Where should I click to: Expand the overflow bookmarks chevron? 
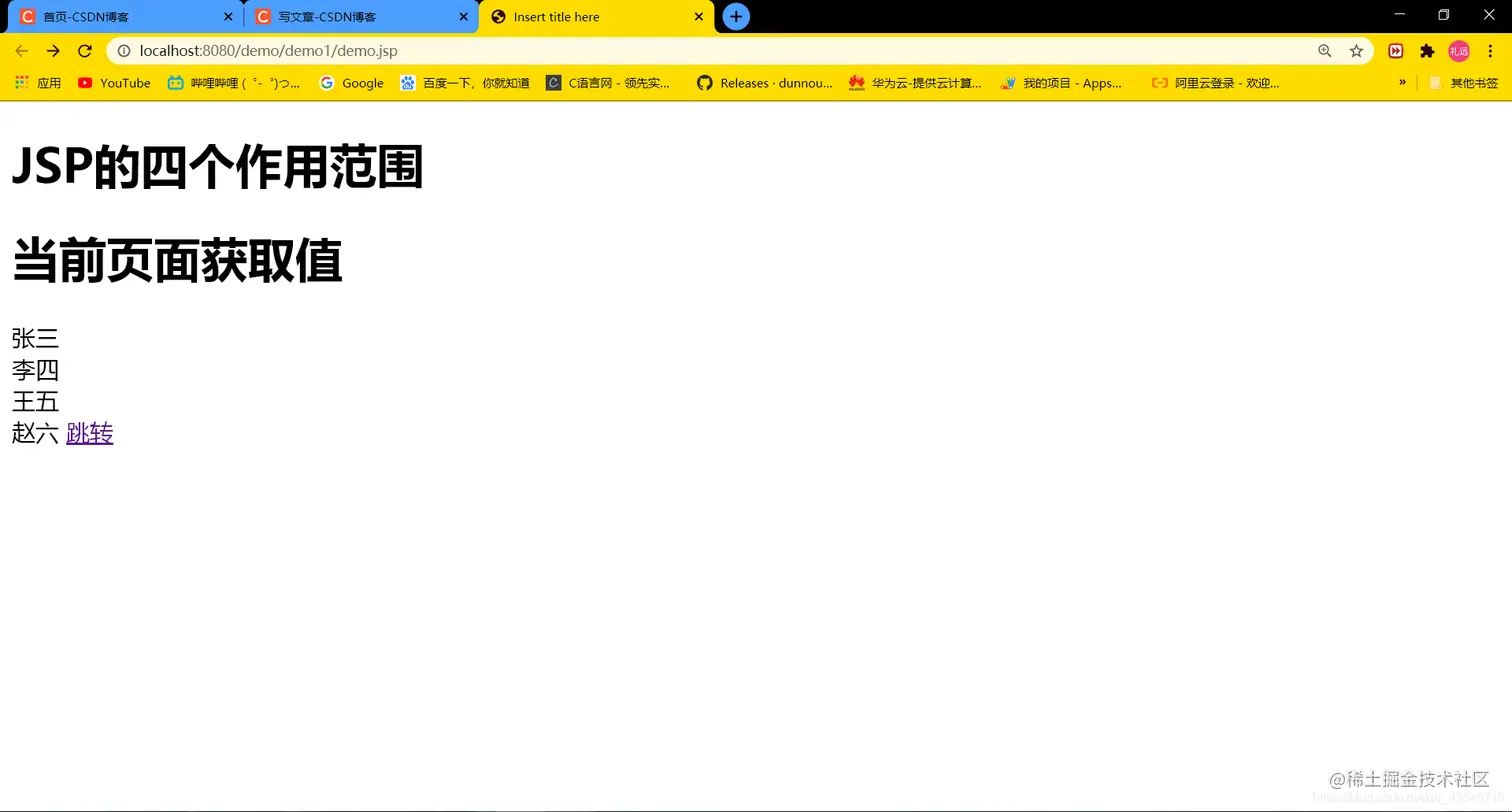click(x=1403, y=83)
